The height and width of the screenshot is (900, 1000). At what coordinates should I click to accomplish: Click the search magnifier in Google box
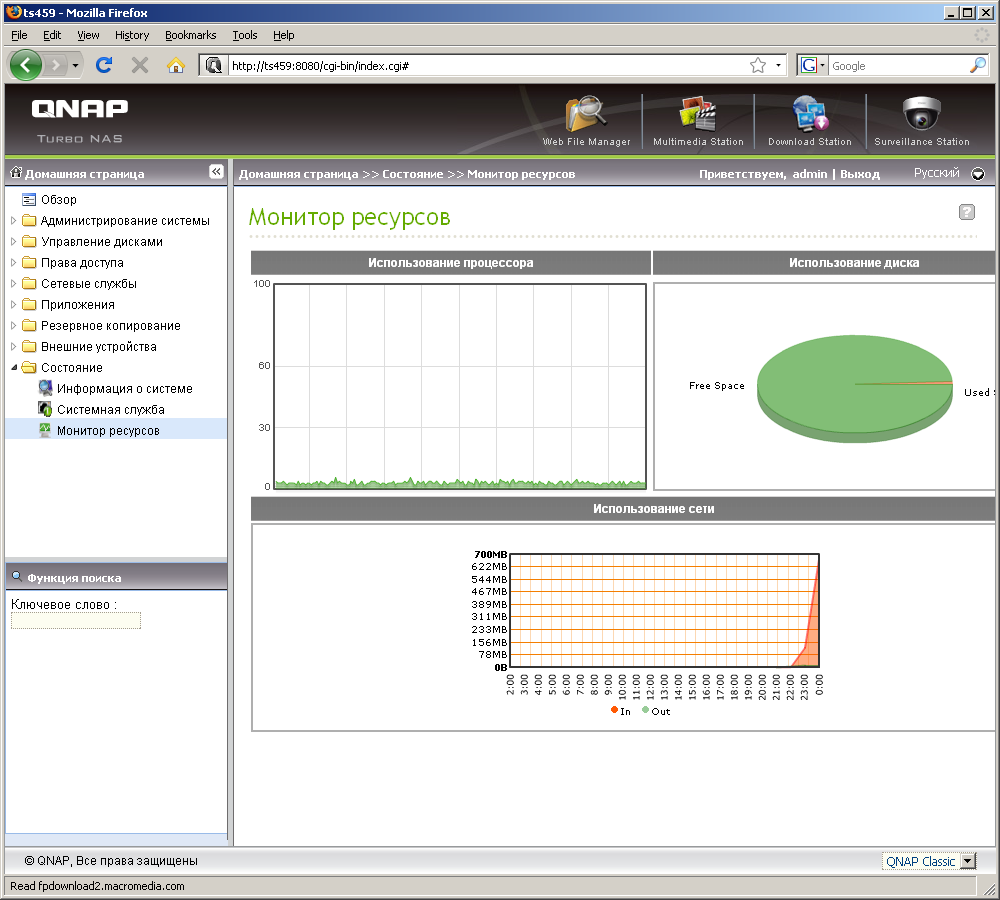click(x=977, y=65)
